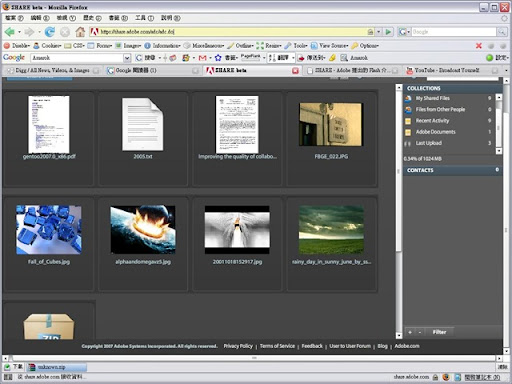Open the Forms dropdown in developer toolbar

pyautogui.click(x=100, y=46)
